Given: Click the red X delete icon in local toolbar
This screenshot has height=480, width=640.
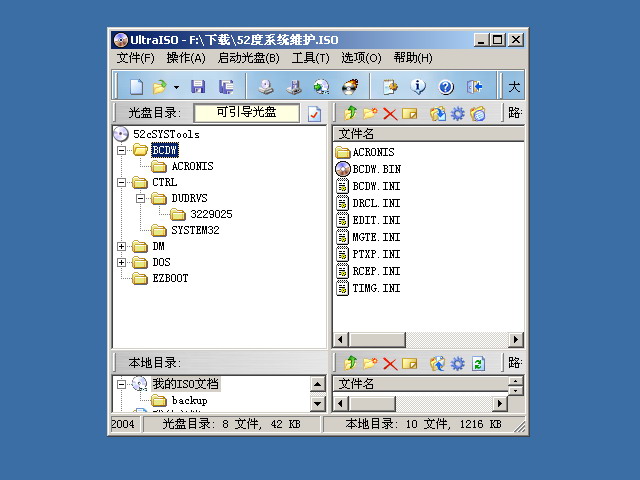Looking at the screenshot, I should [x=390, y=363].
